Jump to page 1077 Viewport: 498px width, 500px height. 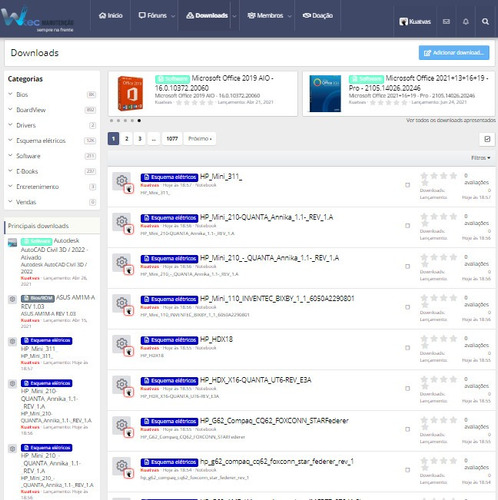point(172,139)
